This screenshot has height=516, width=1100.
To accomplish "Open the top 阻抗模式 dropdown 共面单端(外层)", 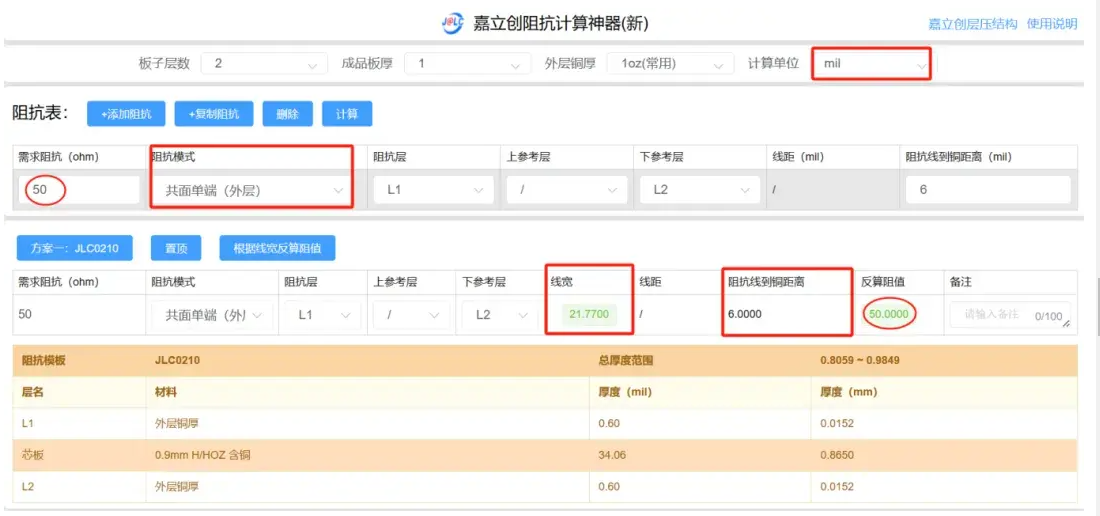I will [x=251, y=190].
